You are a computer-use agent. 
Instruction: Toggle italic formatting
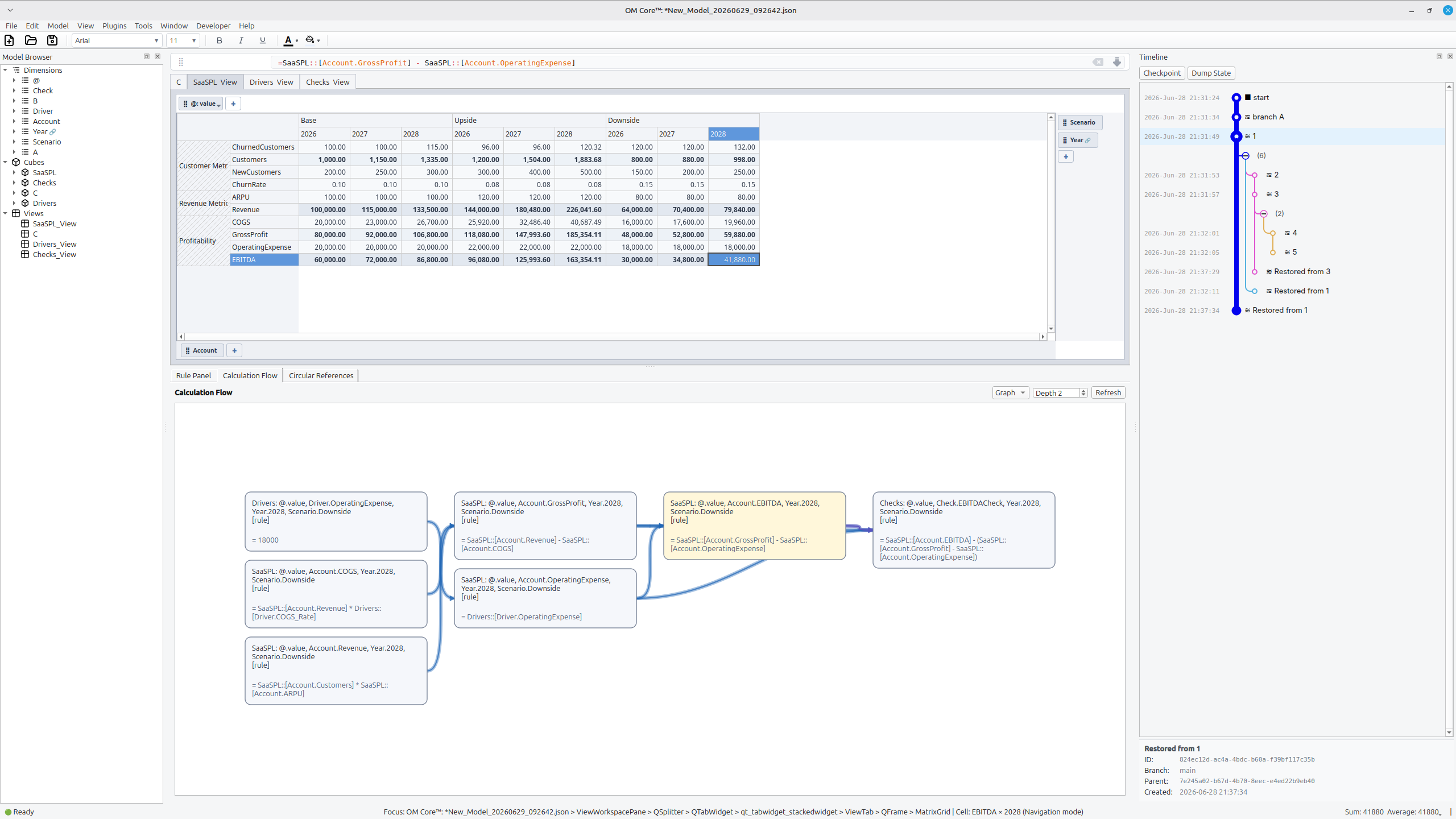point(241,40)
